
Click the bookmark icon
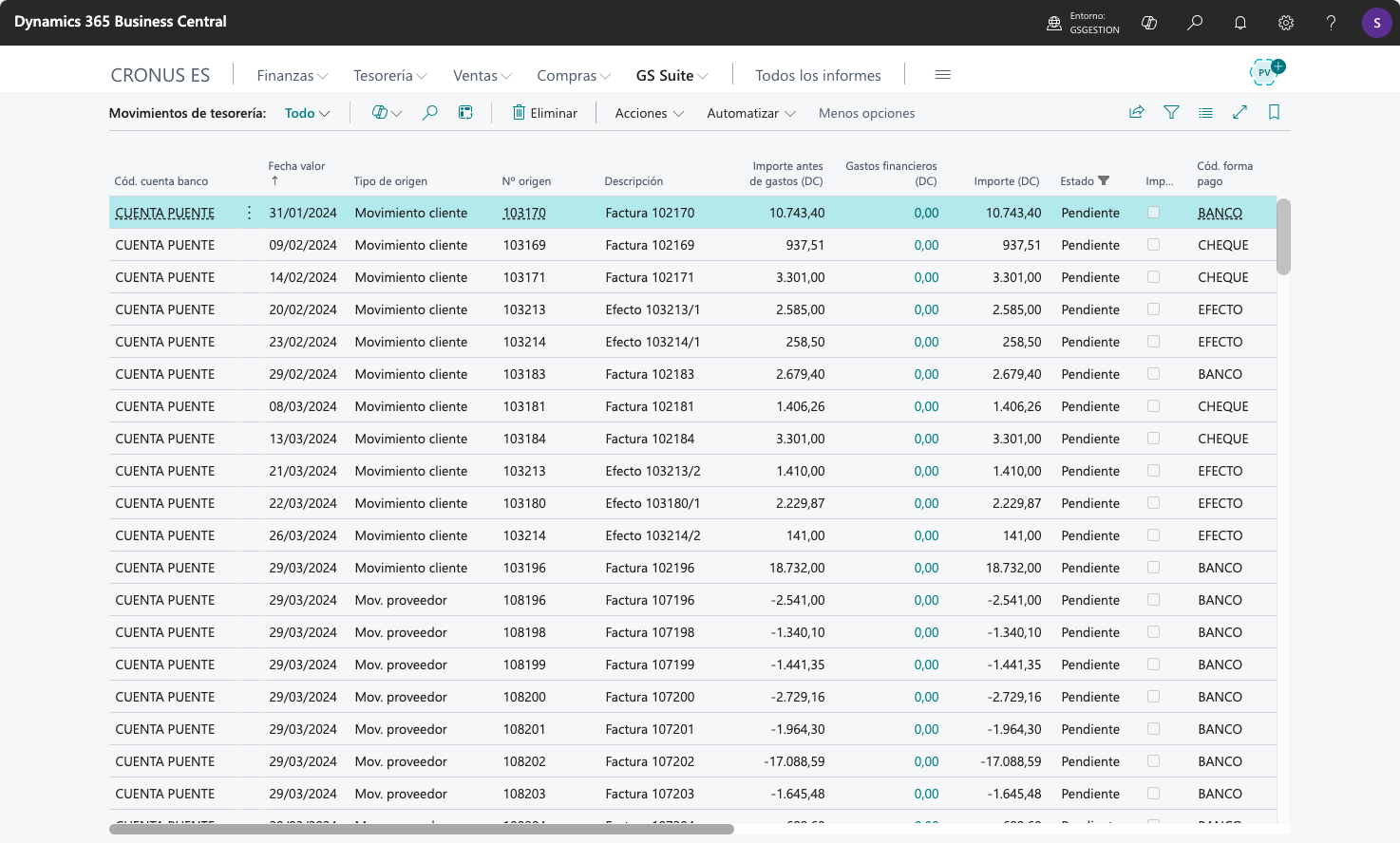(1274, 113)
